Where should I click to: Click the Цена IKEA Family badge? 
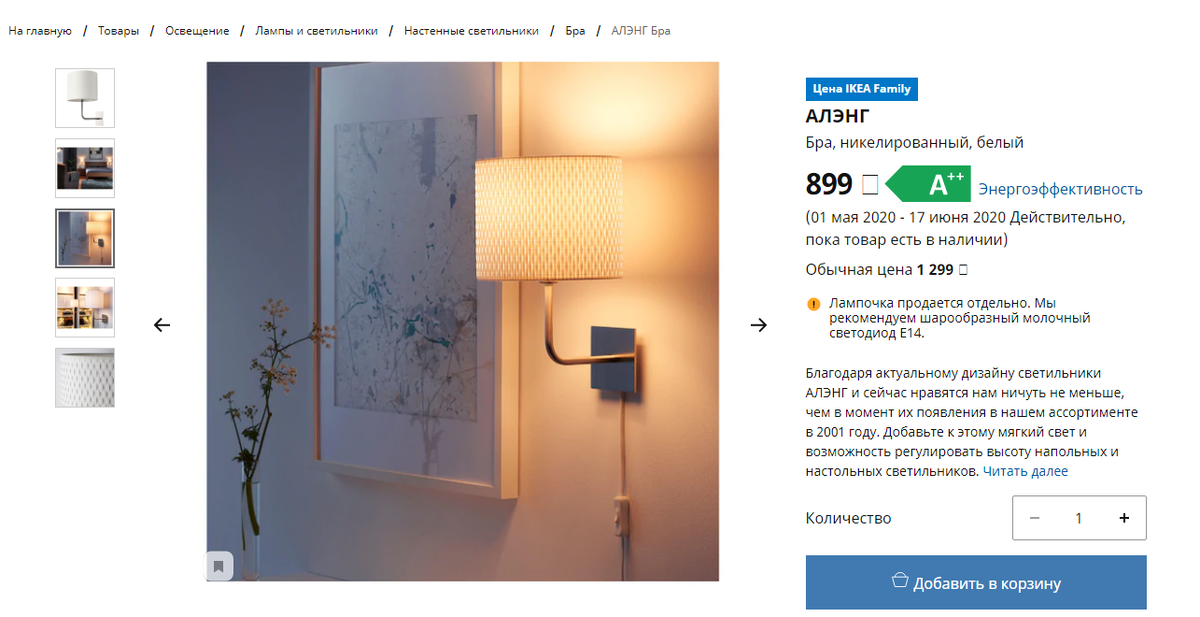pyautogui.click(x=862, y=89)
